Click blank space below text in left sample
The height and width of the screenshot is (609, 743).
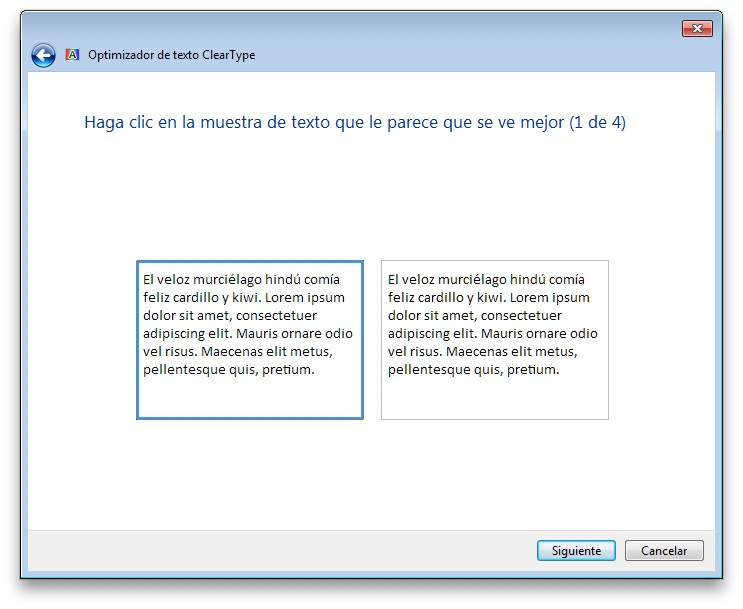point(249,398)
